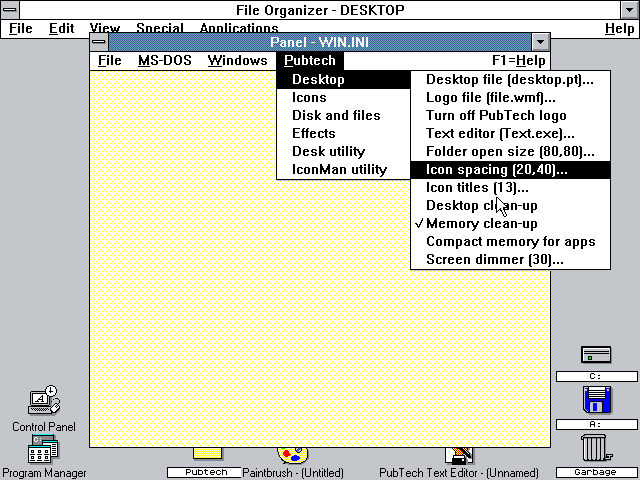Image resolution: width=640 pixels, height=480 pixels.
Task: Open the MS-DOS menu in Panel
Action: point(164,60)
